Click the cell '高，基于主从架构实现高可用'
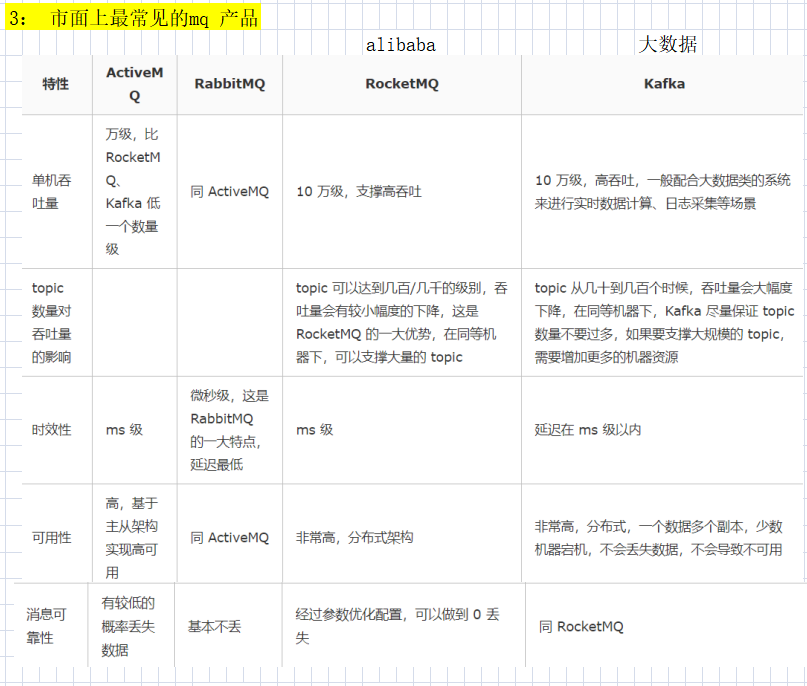 click(x=132, y=538)
